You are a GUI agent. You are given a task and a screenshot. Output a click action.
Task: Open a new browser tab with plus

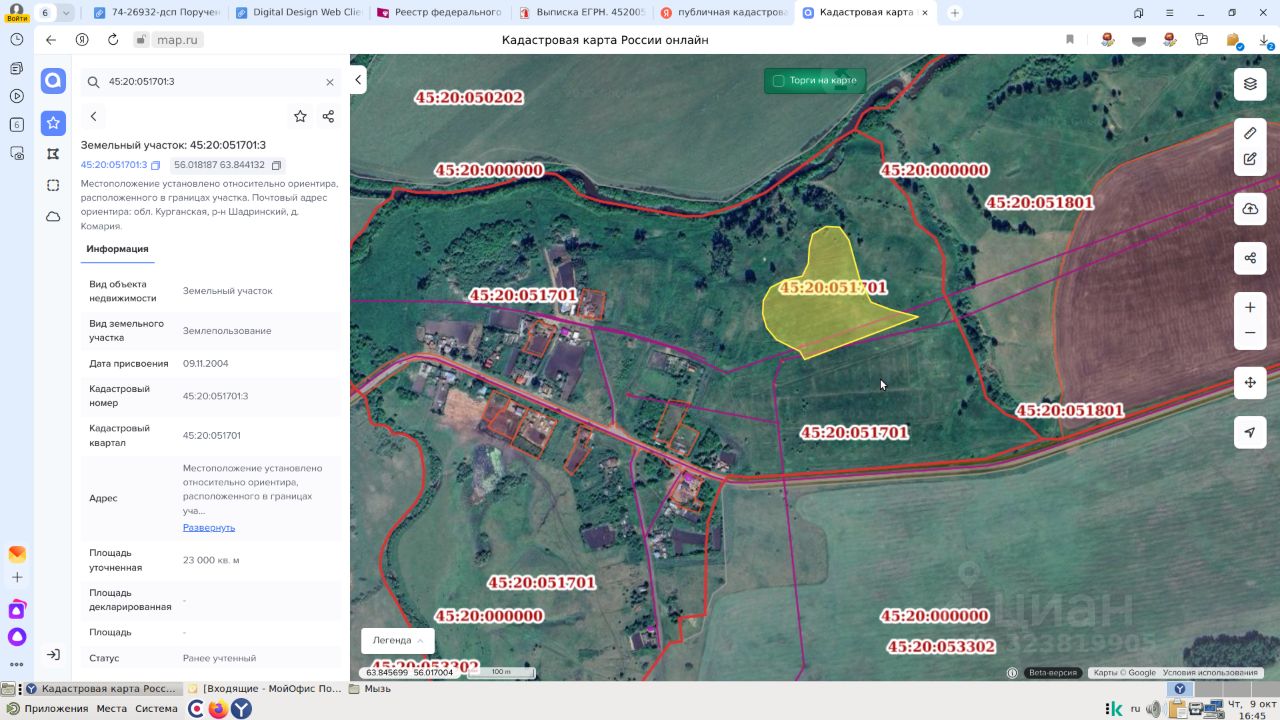click(x=955, y=13)
